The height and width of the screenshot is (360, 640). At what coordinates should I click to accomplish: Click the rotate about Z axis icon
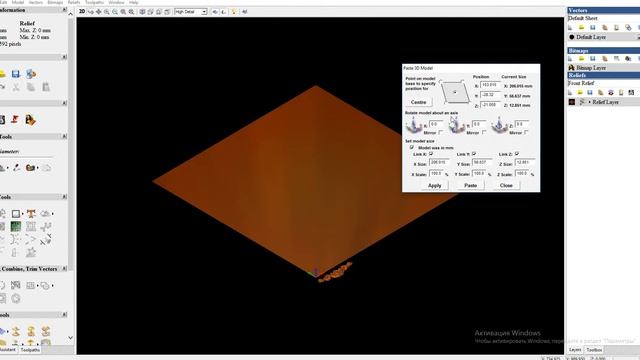(499, 125)
